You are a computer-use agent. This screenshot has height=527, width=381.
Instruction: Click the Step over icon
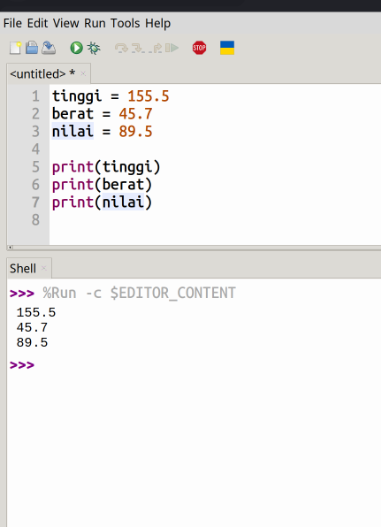(x=121, y=48)
